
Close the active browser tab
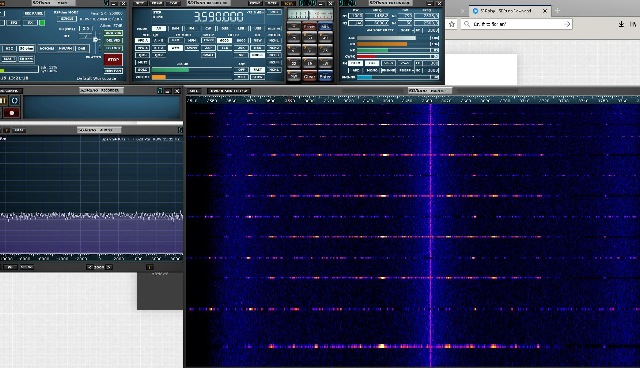click(x=545, y=11)
